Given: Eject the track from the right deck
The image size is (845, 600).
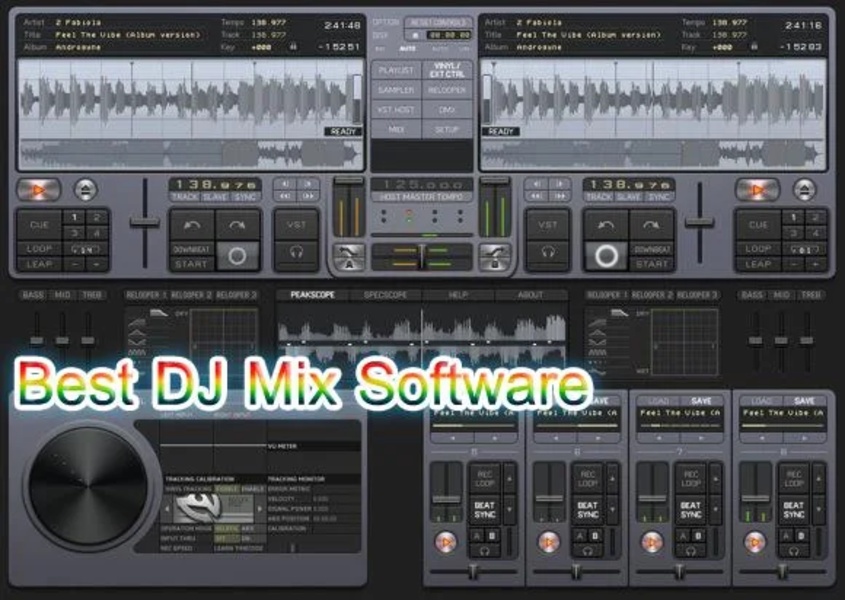Looking at the screenshot, I should 804,190.
